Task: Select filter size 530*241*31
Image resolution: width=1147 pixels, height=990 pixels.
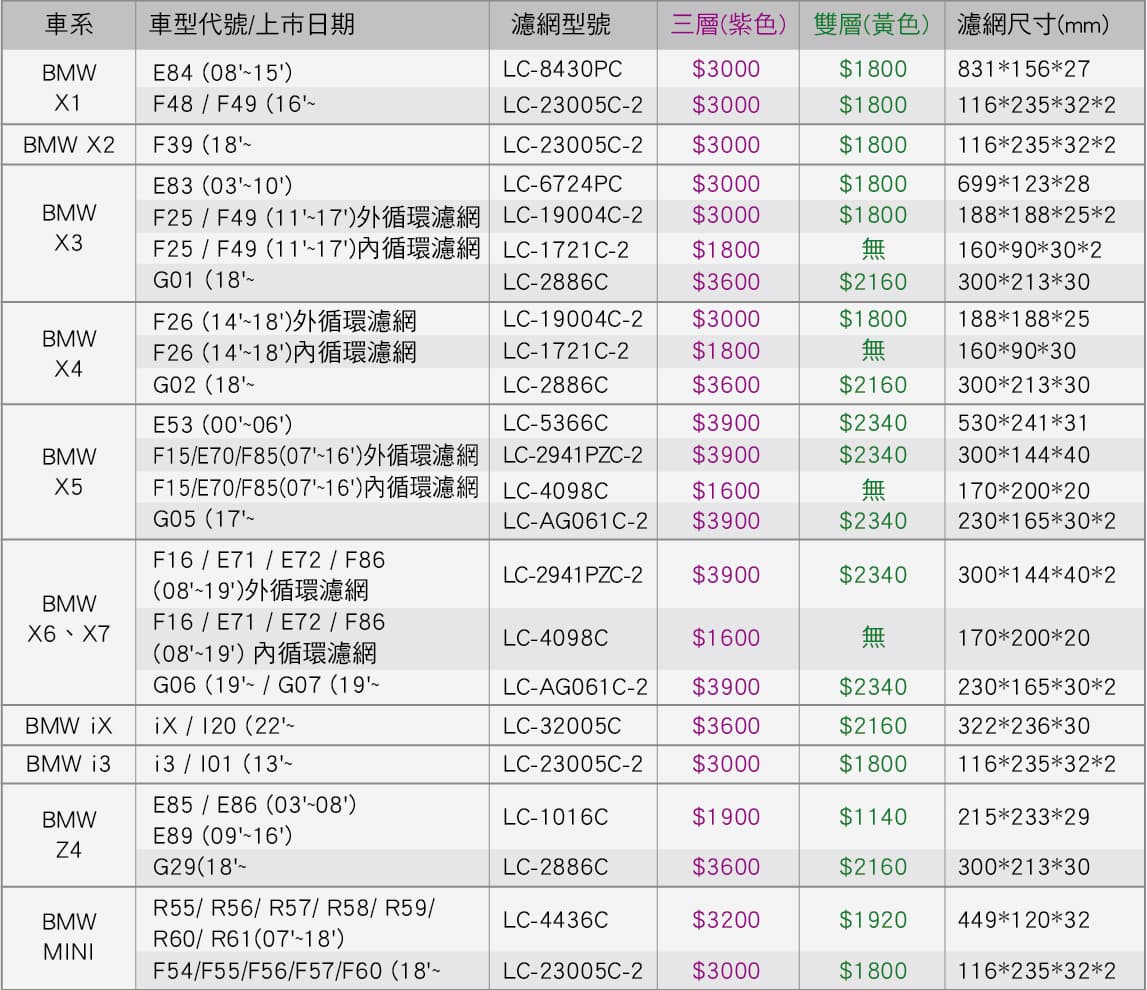Action: point(1023,423)
